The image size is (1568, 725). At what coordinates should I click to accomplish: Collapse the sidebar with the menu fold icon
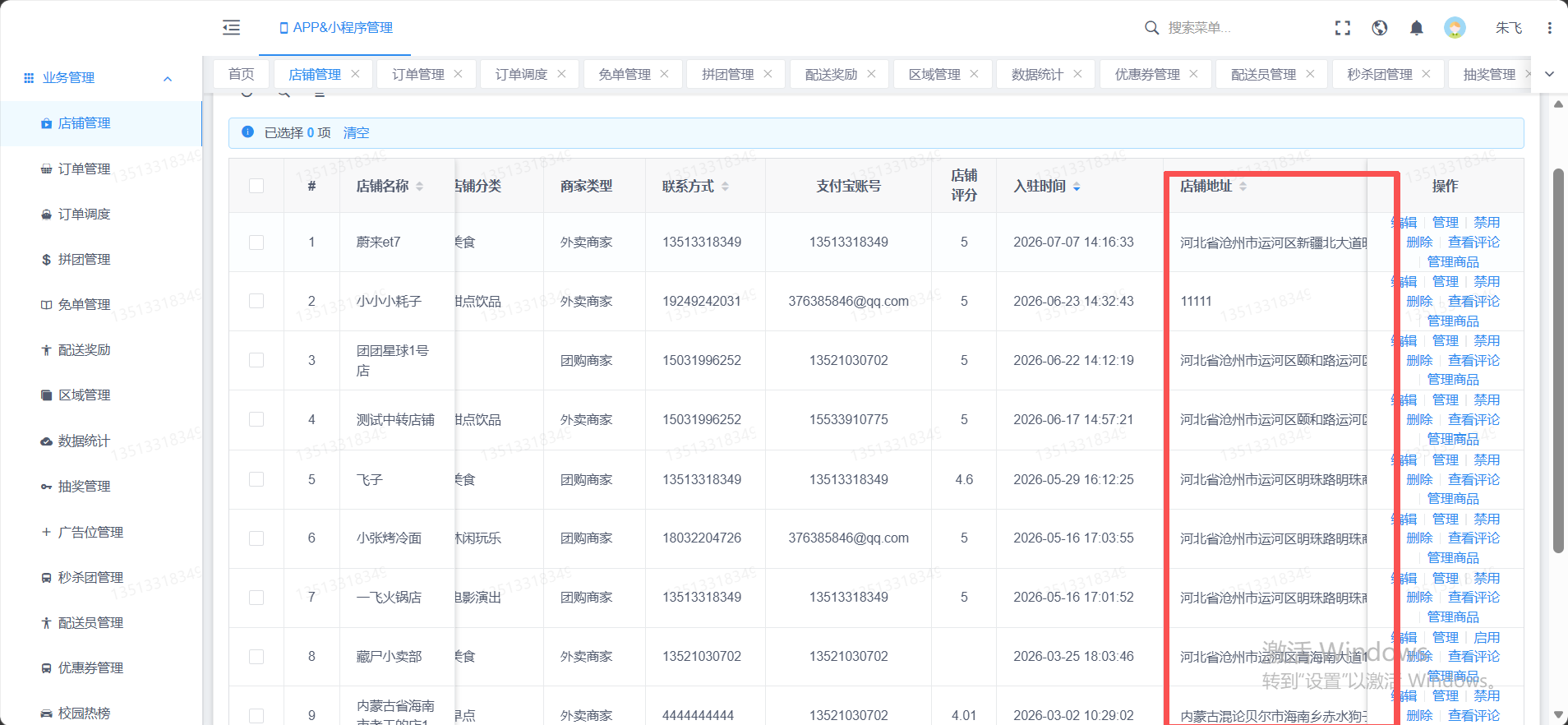[x=231, y=27]
